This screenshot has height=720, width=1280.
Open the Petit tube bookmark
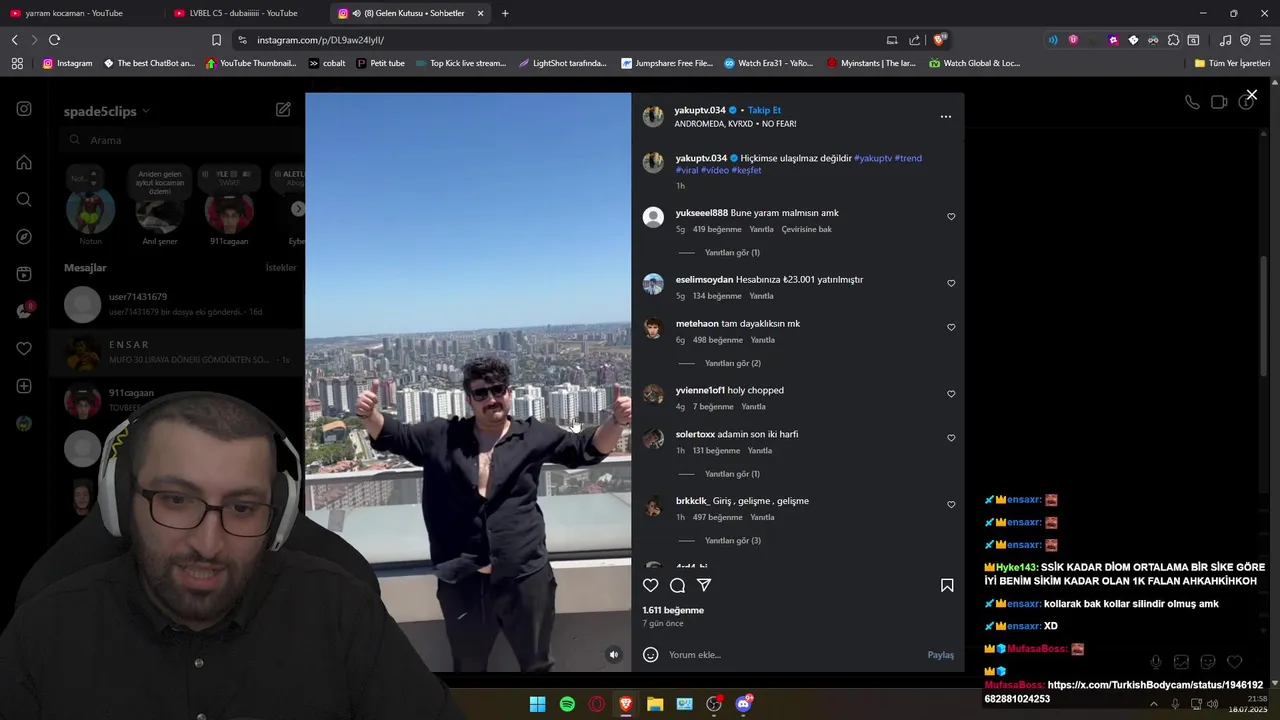tap(380, 63)
